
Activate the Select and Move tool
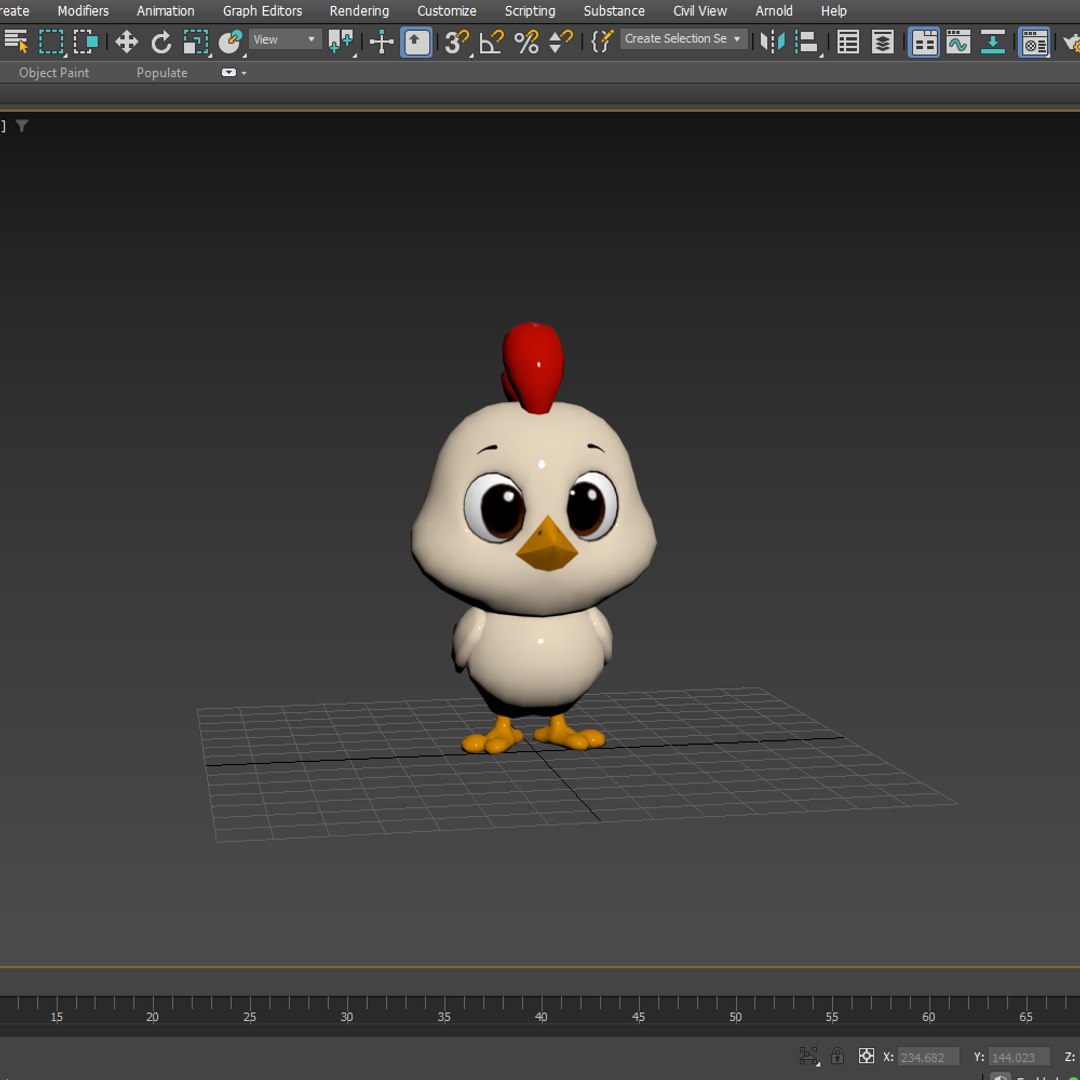click(126, 41)
